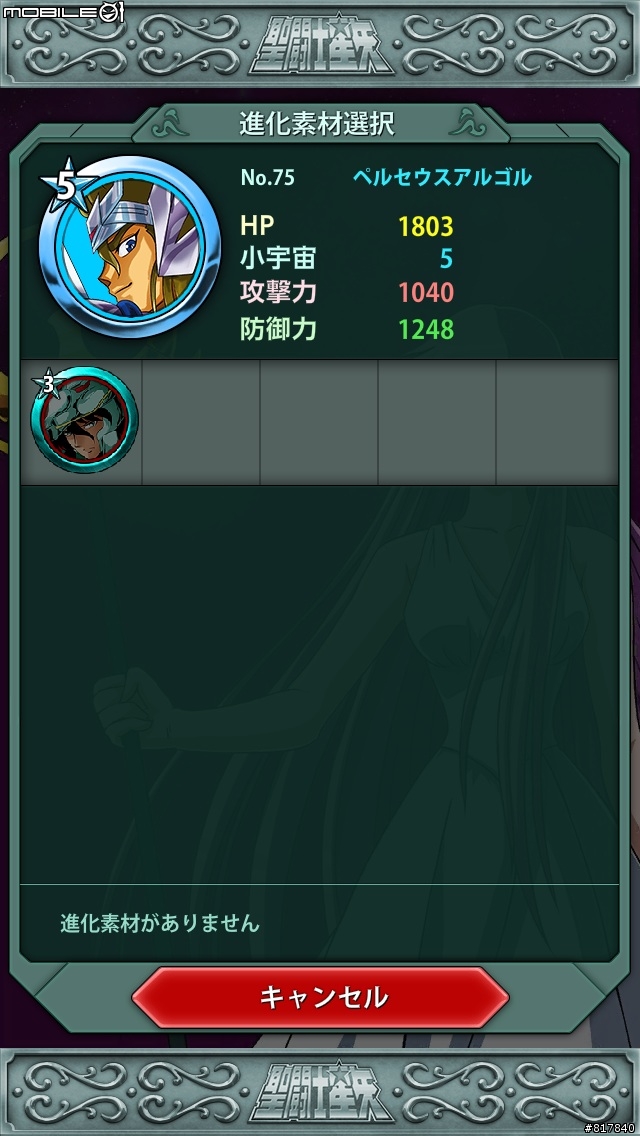
Task: Tap the 小宇宙 stat value 5
Action: point(446,260)
